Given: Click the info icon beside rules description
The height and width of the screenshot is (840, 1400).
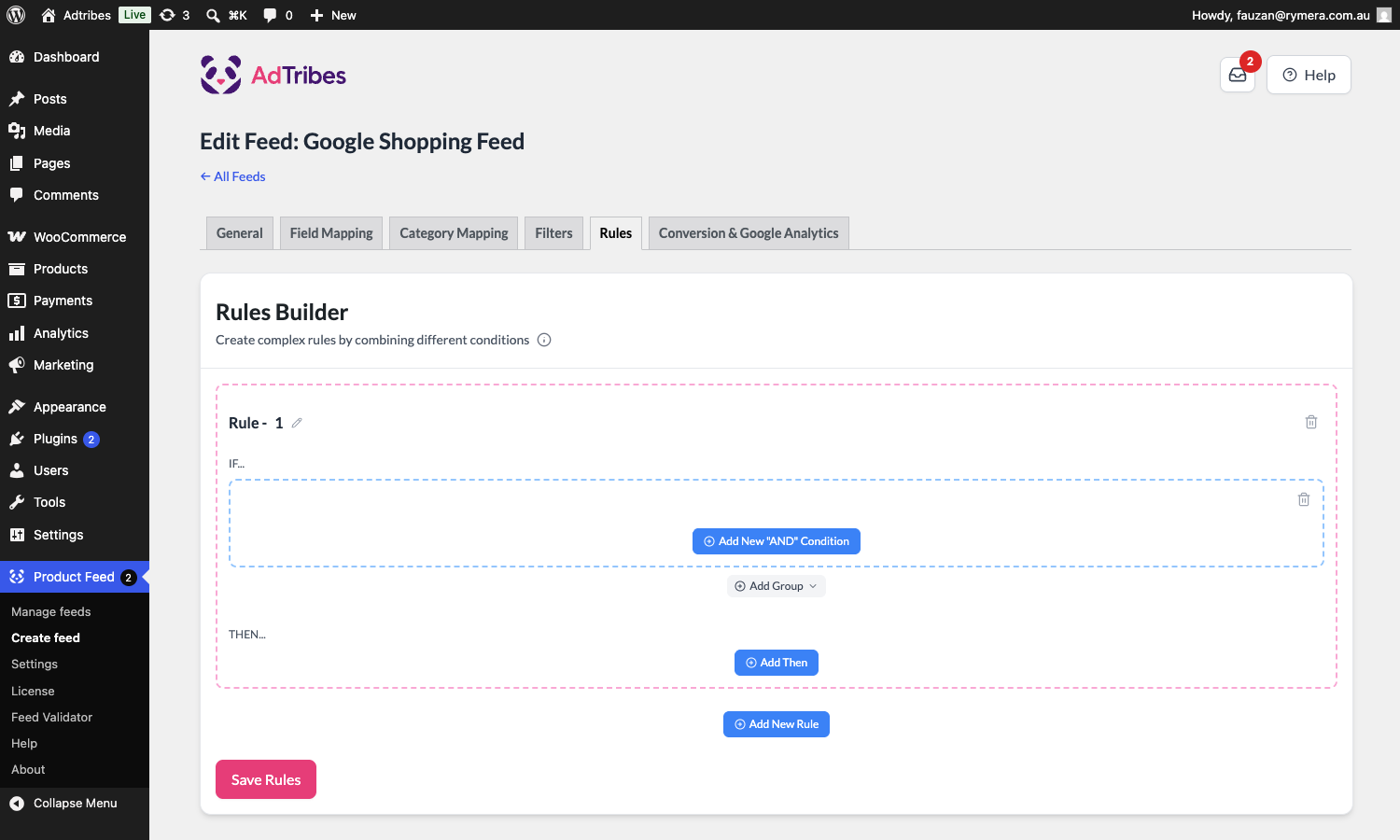Looking at the screenshot, I should coord(544,340).
